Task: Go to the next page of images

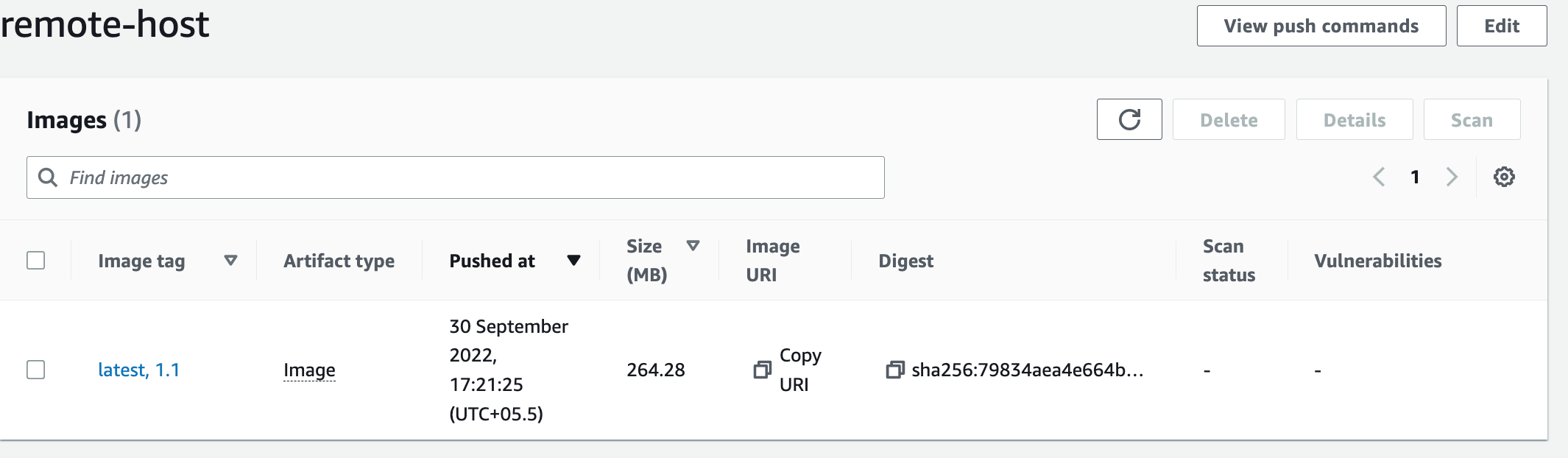Action: click(1452, 177)
